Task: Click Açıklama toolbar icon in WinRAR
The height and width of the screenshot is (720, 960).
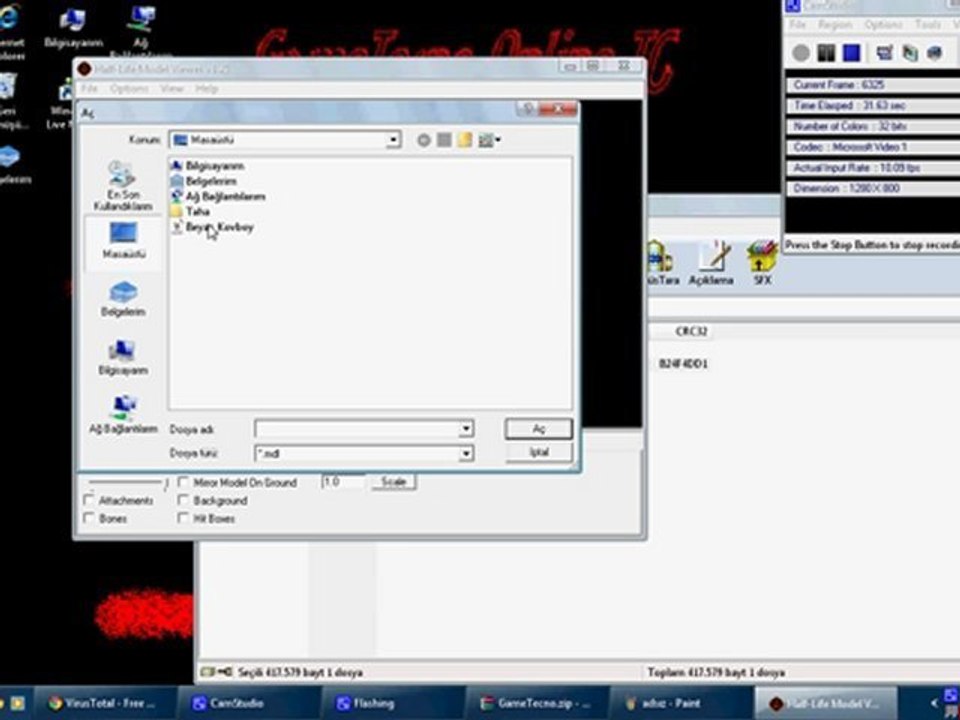Action: tap(711, 263)
